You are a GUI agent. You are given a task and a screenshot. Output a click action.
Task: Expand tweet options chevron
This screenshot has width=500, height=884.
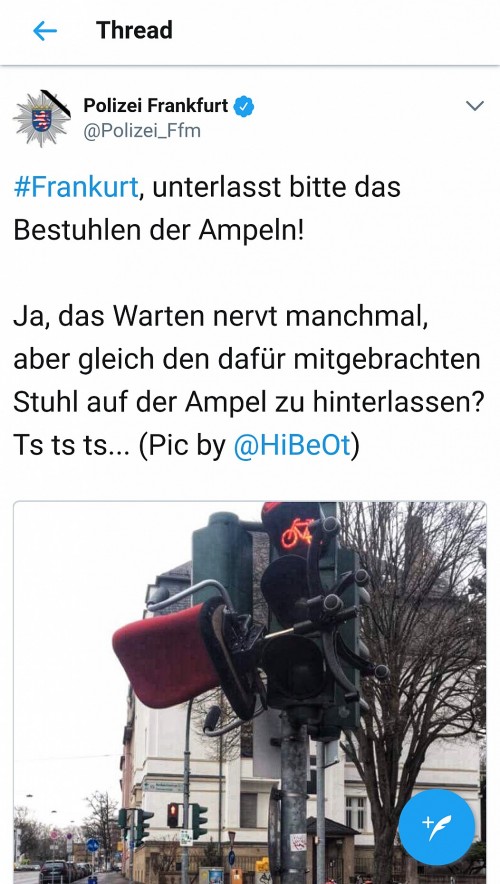[x=475, y=106]
